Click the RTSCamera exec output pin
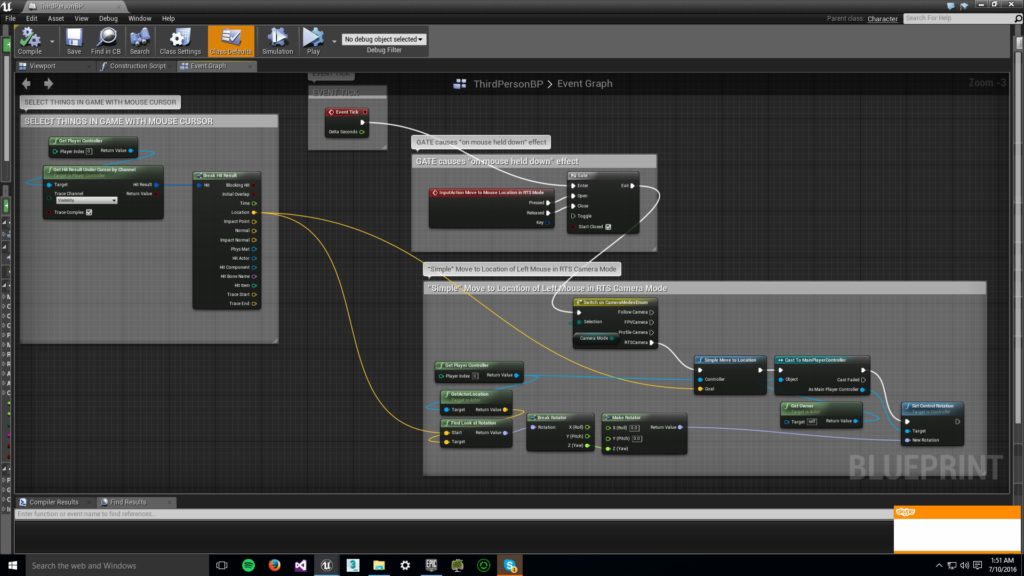The height and width of the screenshot is (576, 1024). [652, 342]
